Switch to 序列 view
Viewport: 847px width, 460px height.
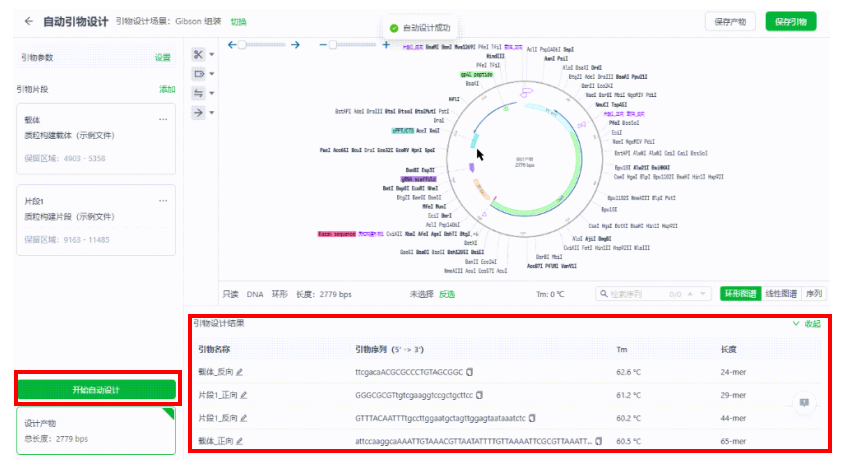click(814, 294)
